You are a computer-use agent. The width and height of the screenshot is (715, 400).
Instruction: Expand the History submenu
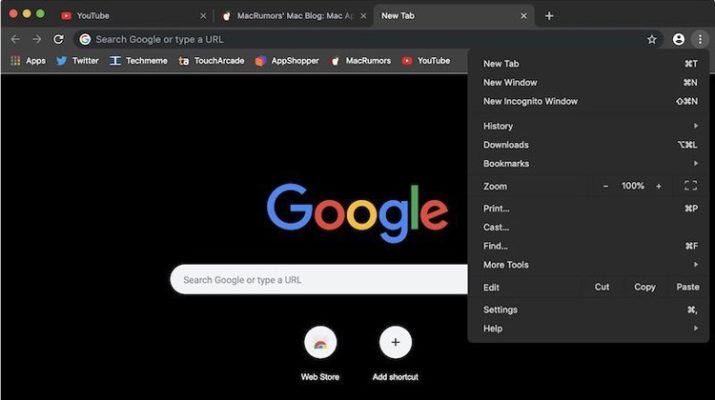(591, 126)
